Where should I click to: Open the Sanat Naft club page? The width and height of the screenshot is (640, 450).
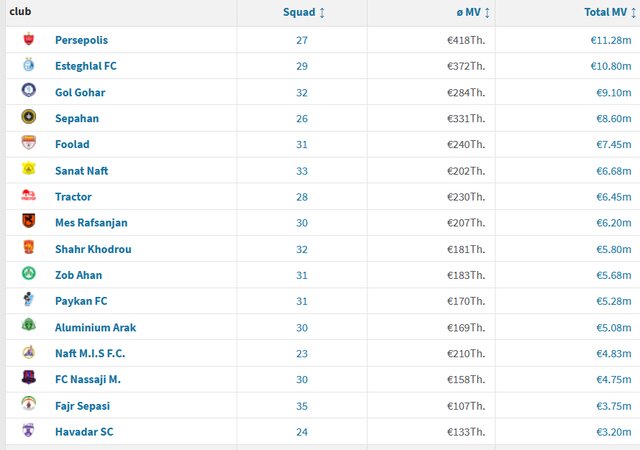82,171
